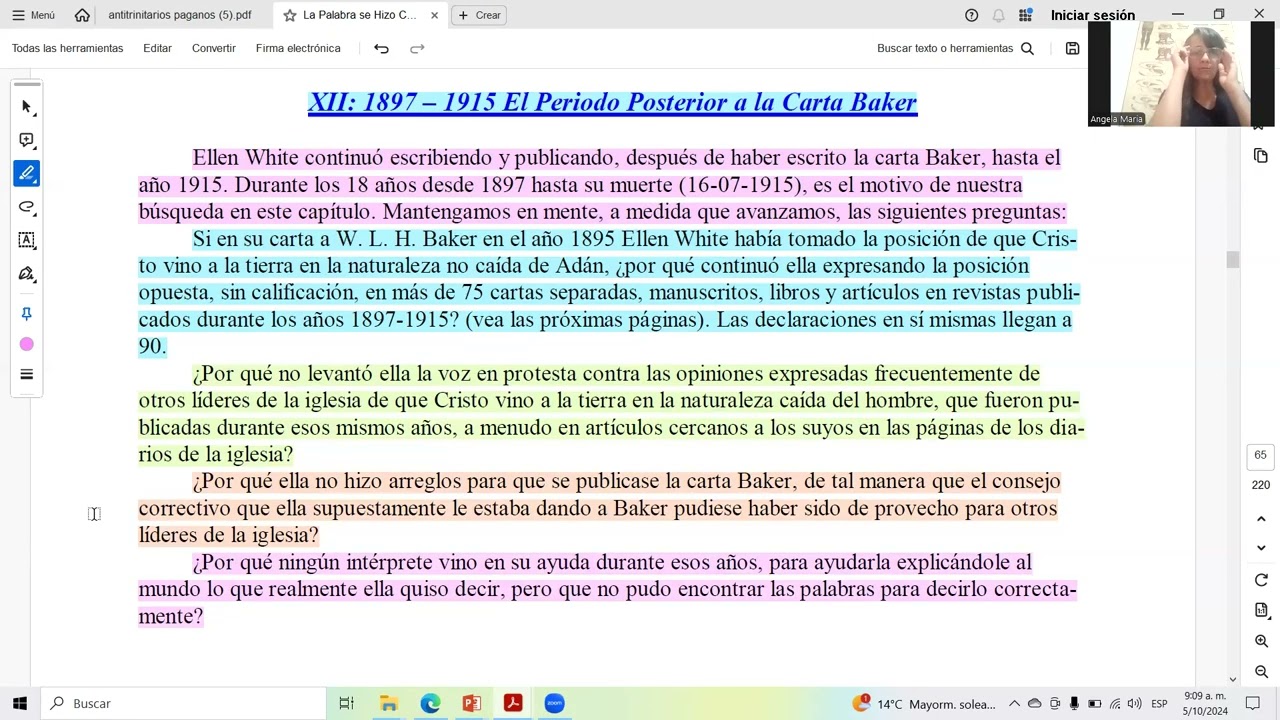Open the notifications bell
Viewport: 1280px width, 720px height.
point(998,15)
